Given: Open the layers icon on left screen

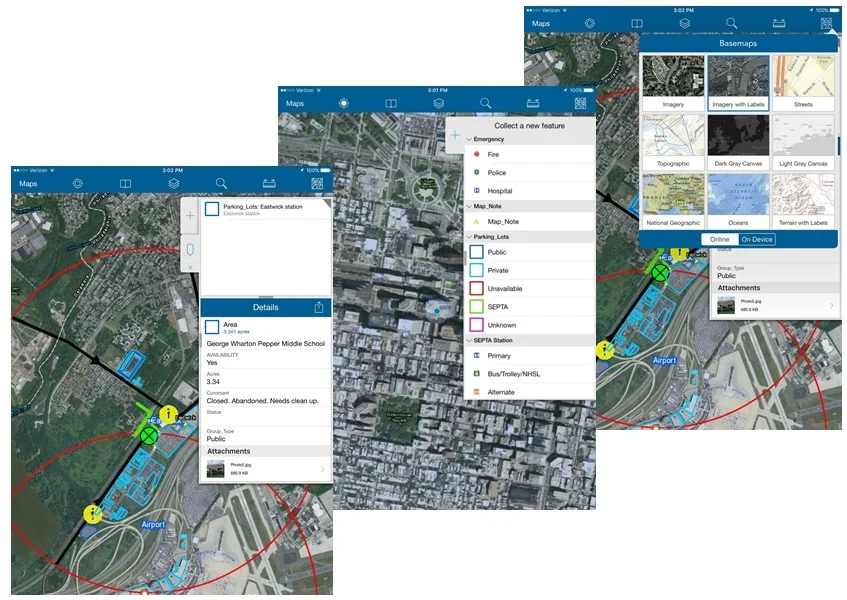Looking at the screenshot, I should pyautogui.click(x=173, y=184).
